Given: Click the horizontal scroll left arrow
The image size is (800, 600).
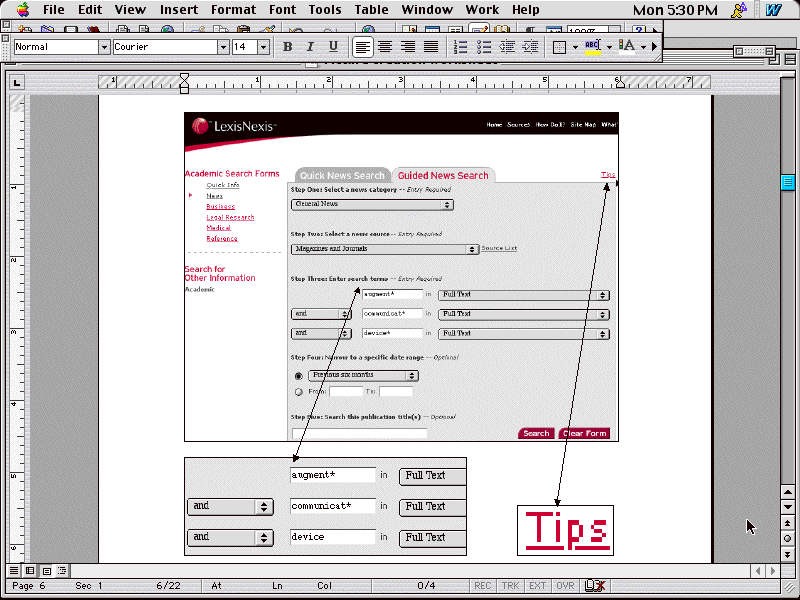Looking at the screenshot, I should (758, 570).
